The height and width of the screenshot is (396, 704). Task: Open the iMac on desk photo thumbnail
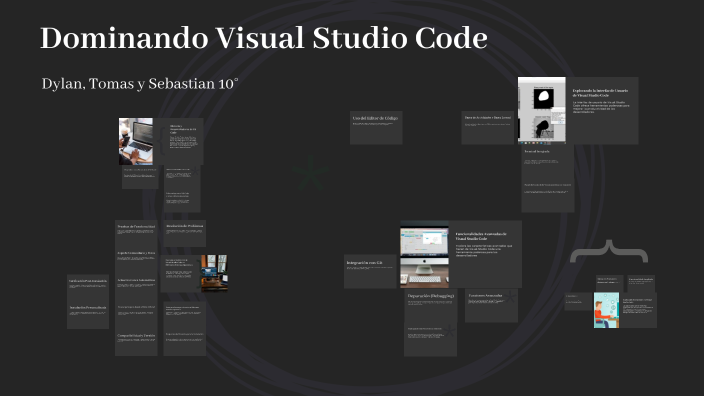(424, 254)
